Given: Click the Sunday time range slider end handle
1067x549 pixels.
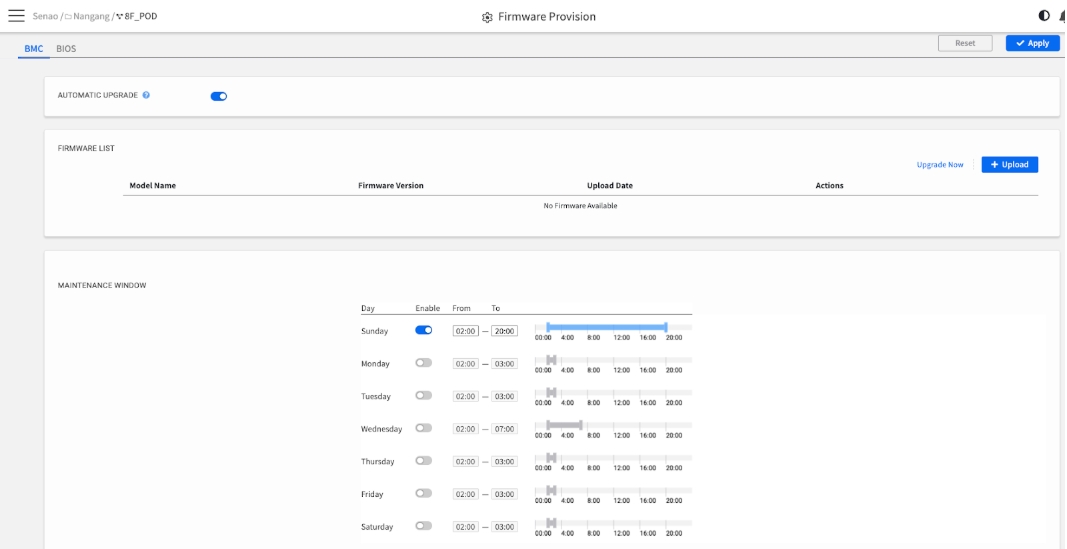Looking at the screenshot, I should coord(666,327).
